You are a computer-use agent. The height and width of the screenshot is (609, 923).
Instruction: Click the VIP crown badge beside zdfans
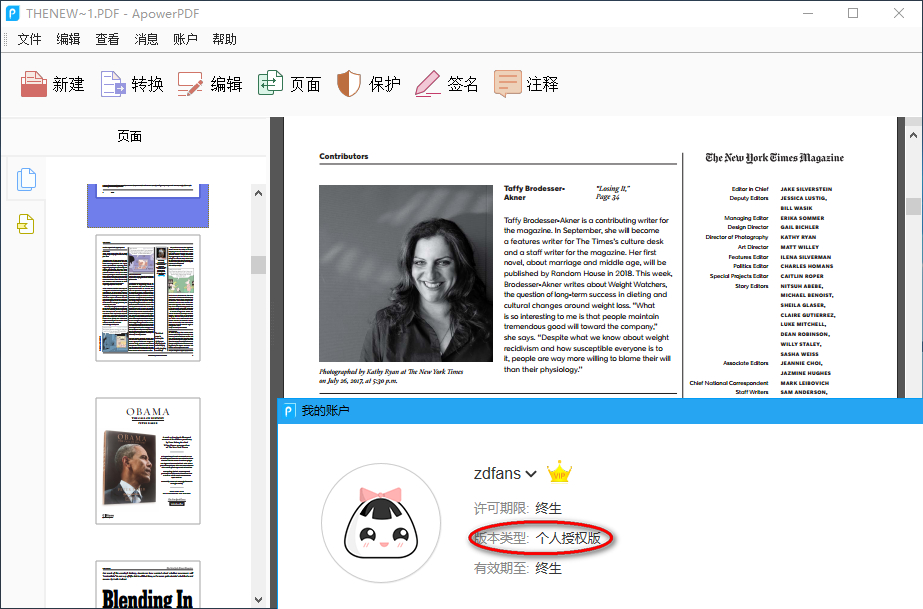pos(561,470)
